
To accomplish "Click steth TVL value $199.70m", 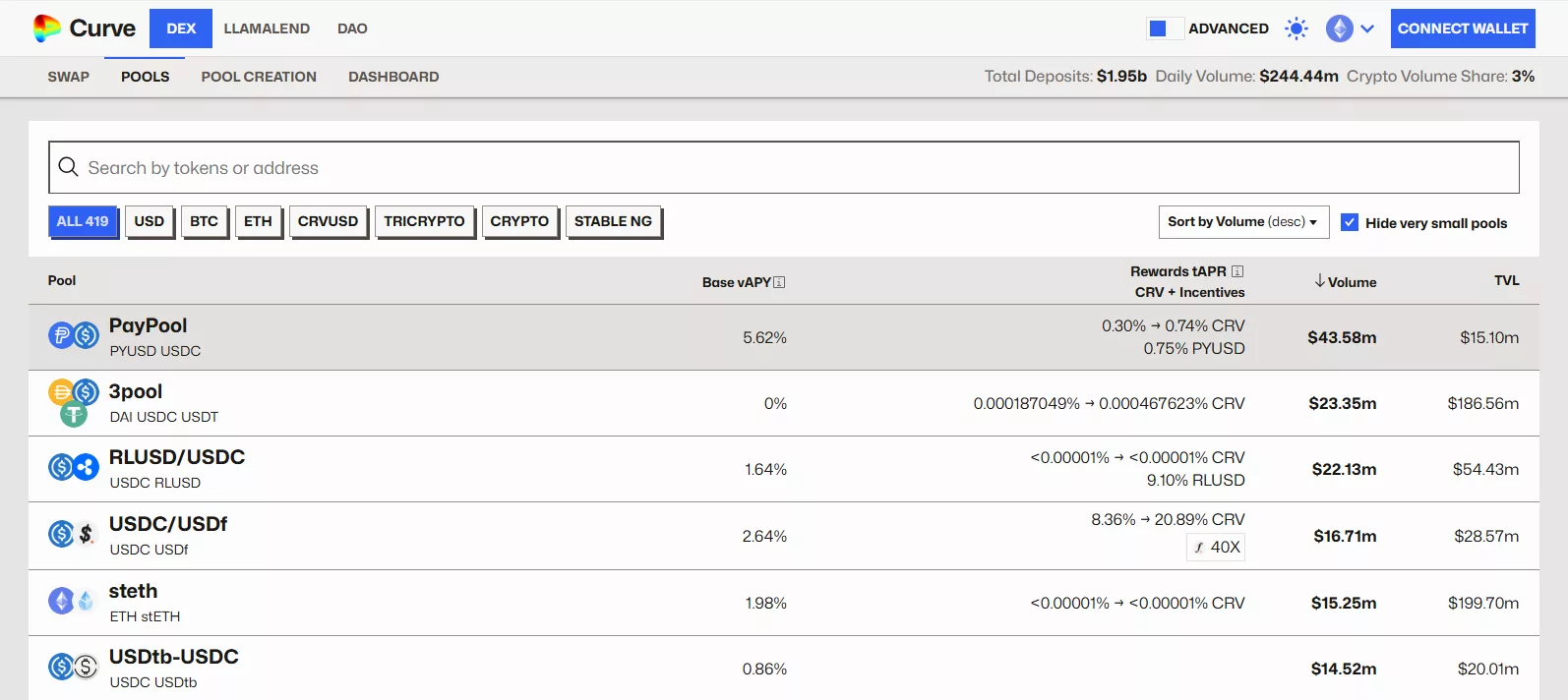I will (x=1483, y=603).
